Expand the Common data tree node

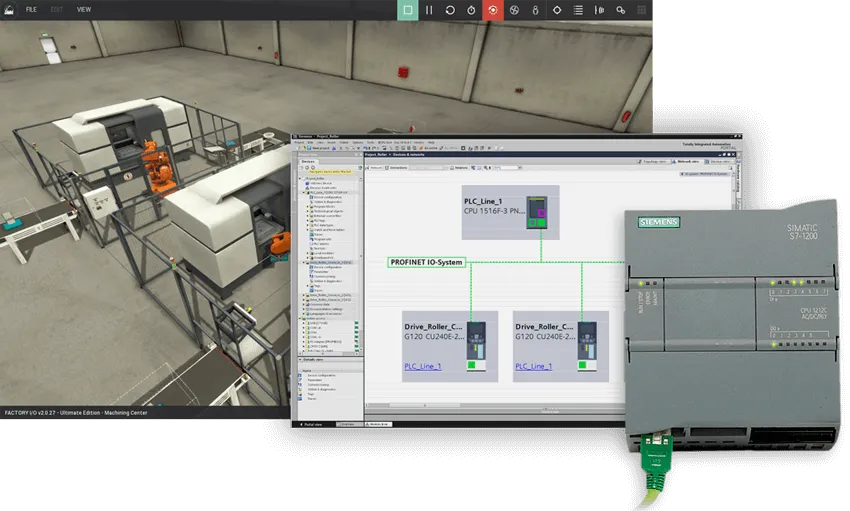coord(304,305)
